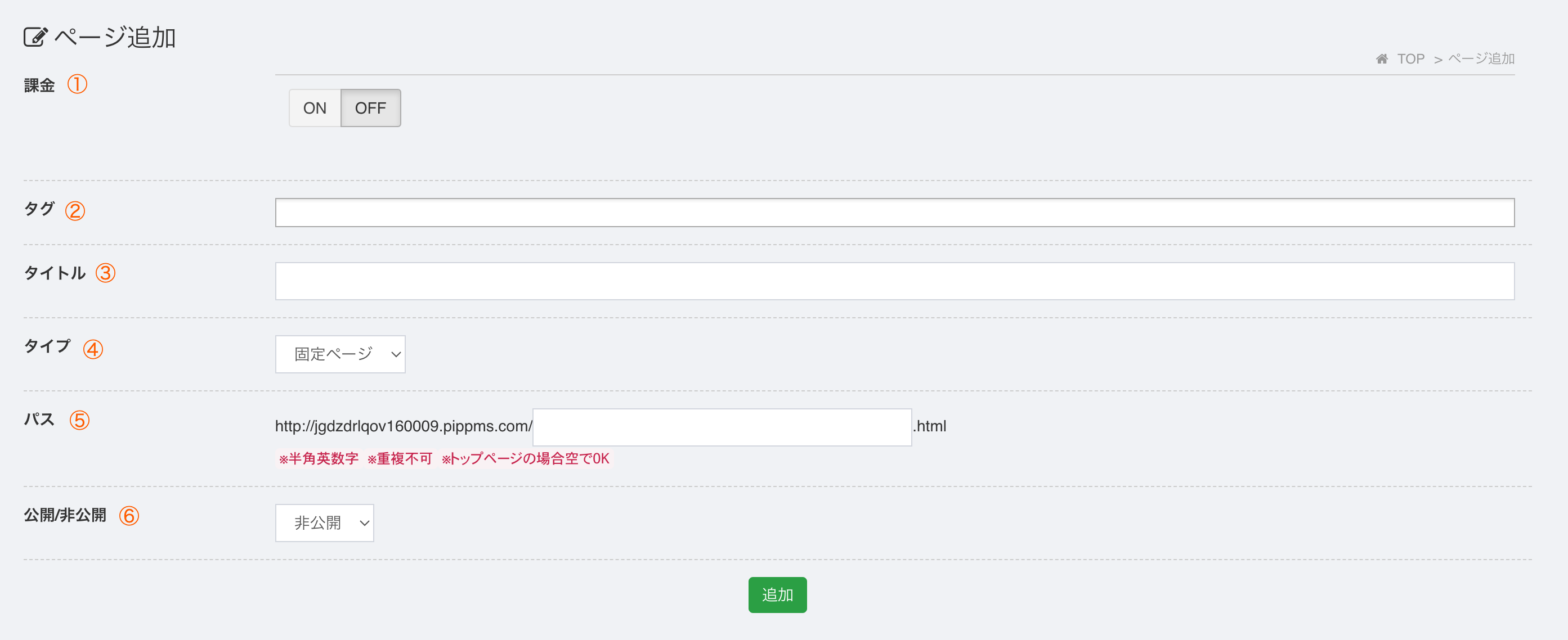Click the タグ field label
The height and width of the screenshot is (640, 1568).
click(x=39, y=209)
